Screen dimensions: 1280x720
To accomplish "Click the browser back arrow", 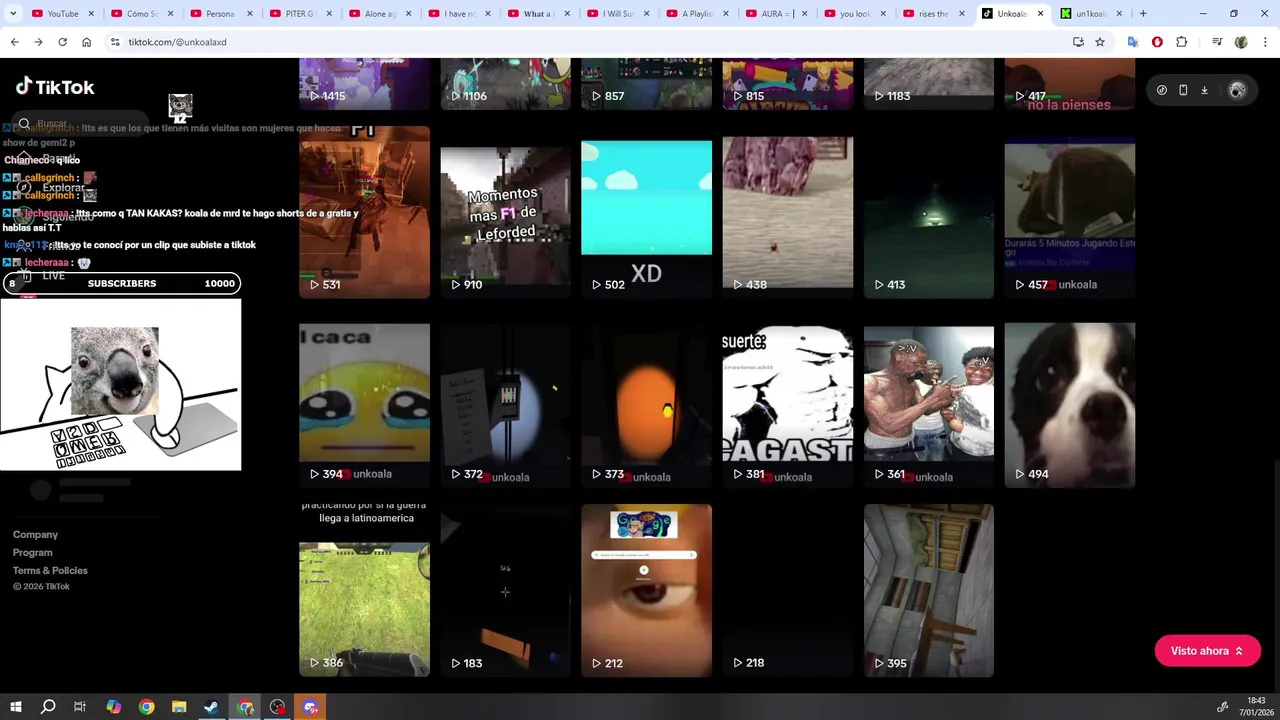I will [x=14, y=42].
